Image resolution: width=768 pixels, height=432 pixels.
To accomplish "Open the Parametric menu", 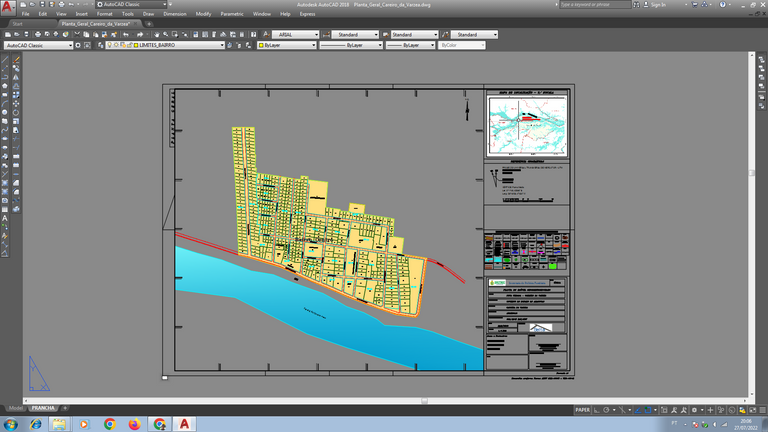I will tap(231, 14).
